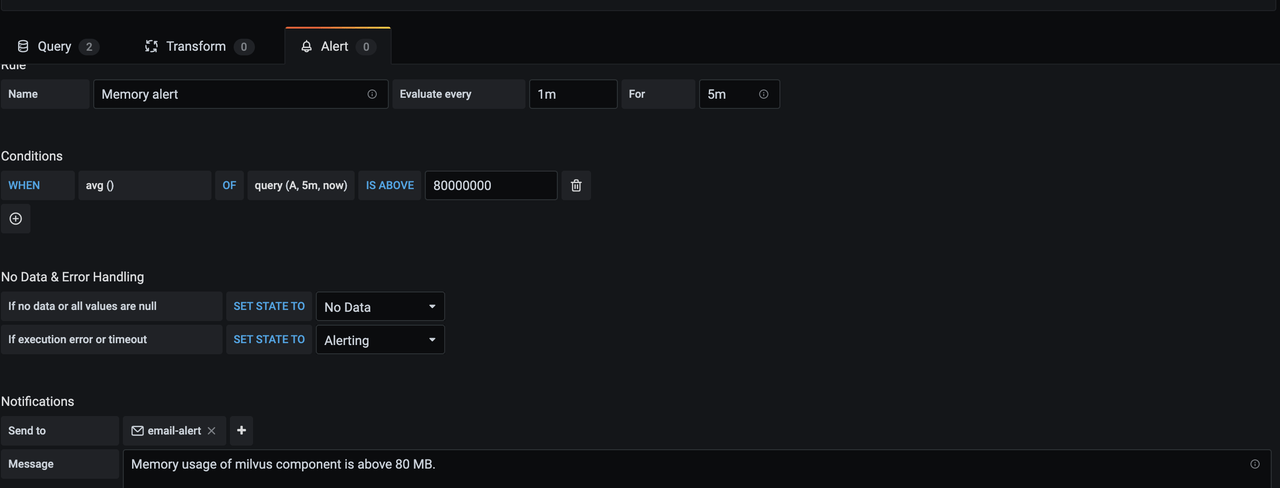Remove email-alert notification channel

[x=211, y=431]
